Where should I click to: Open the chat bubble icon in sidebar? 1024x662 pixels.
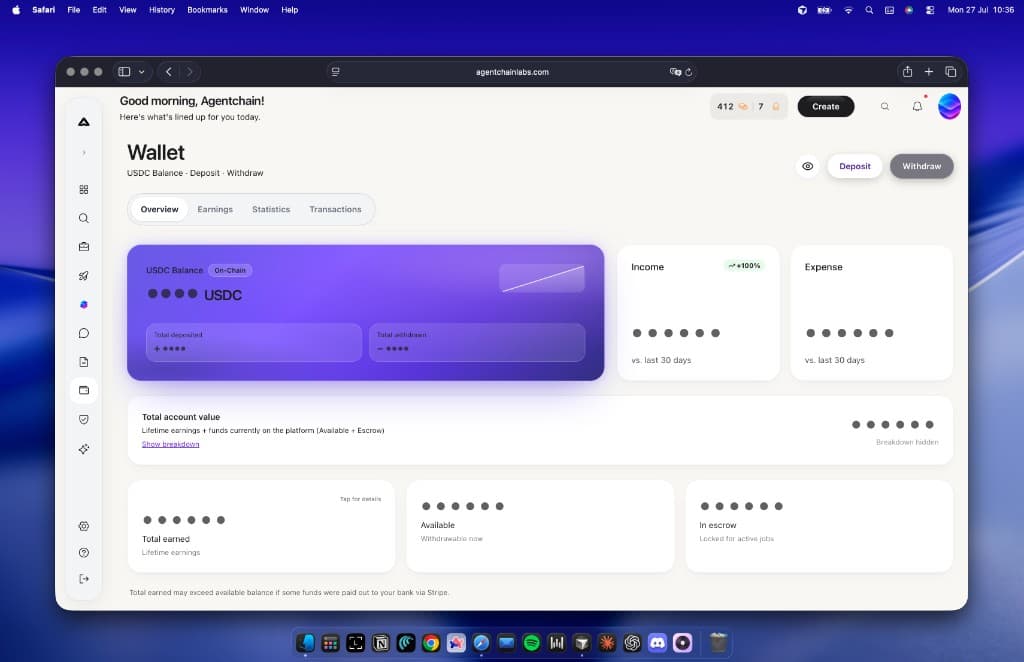[84, 333]
